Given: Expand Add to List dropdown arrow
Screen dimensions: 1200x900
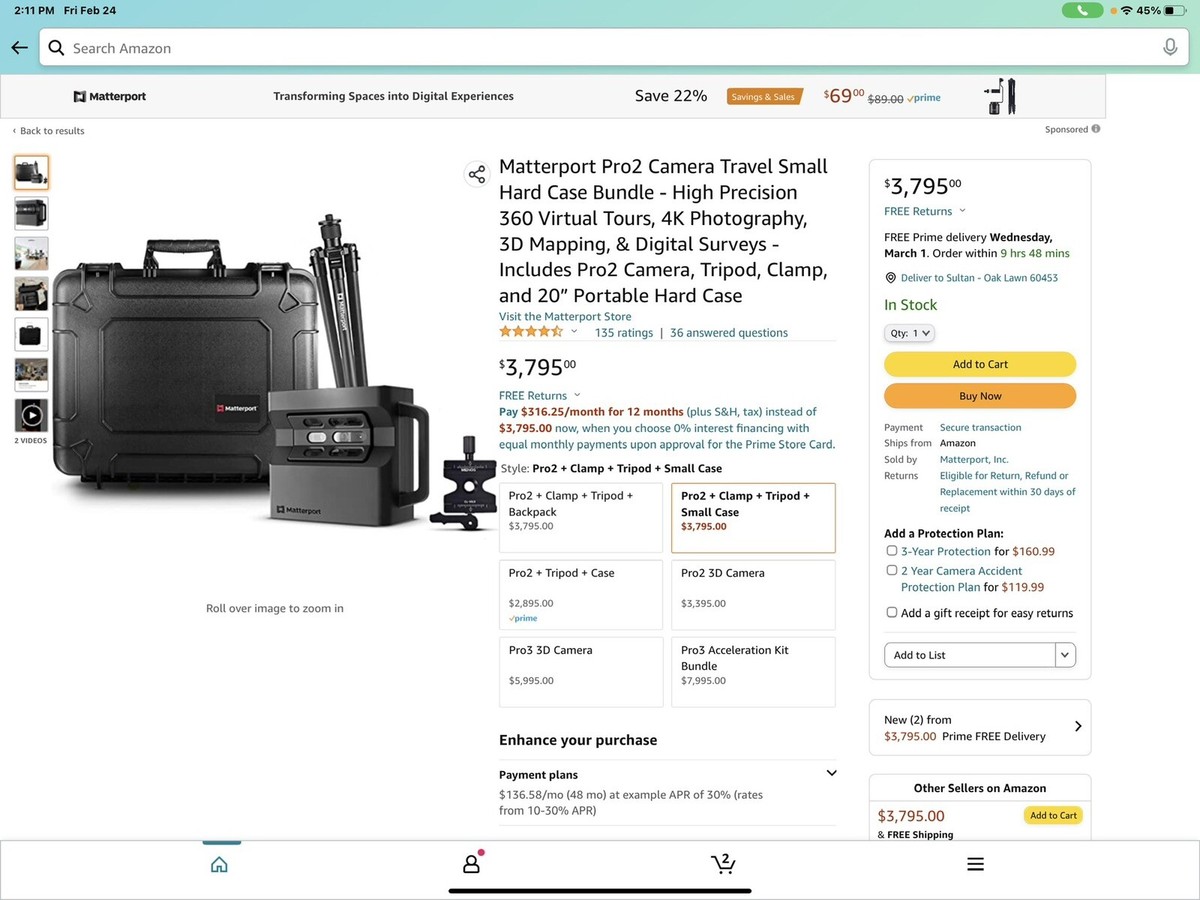Looking at the screenshot, I should pos(1065,655).
